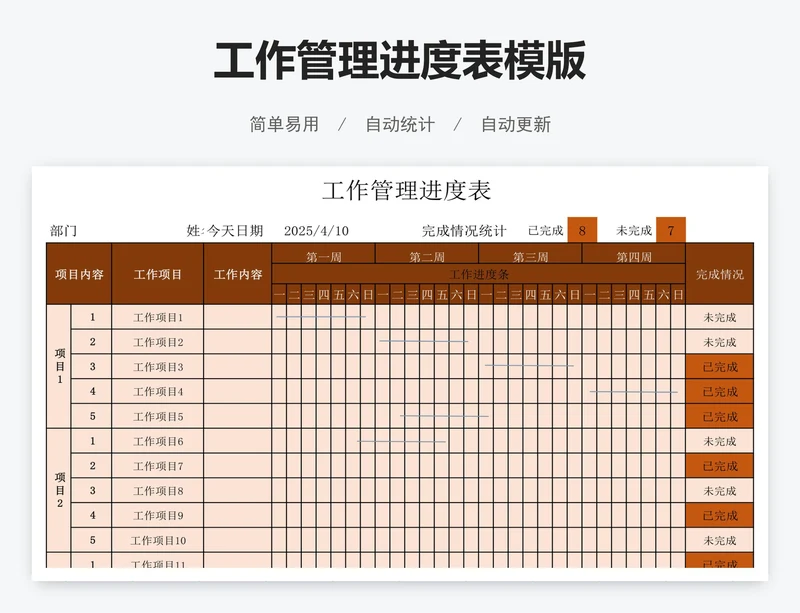Select the 第三周 header cell
The width and height of the screenshot is (800, 613).
[x=530, y=254]
